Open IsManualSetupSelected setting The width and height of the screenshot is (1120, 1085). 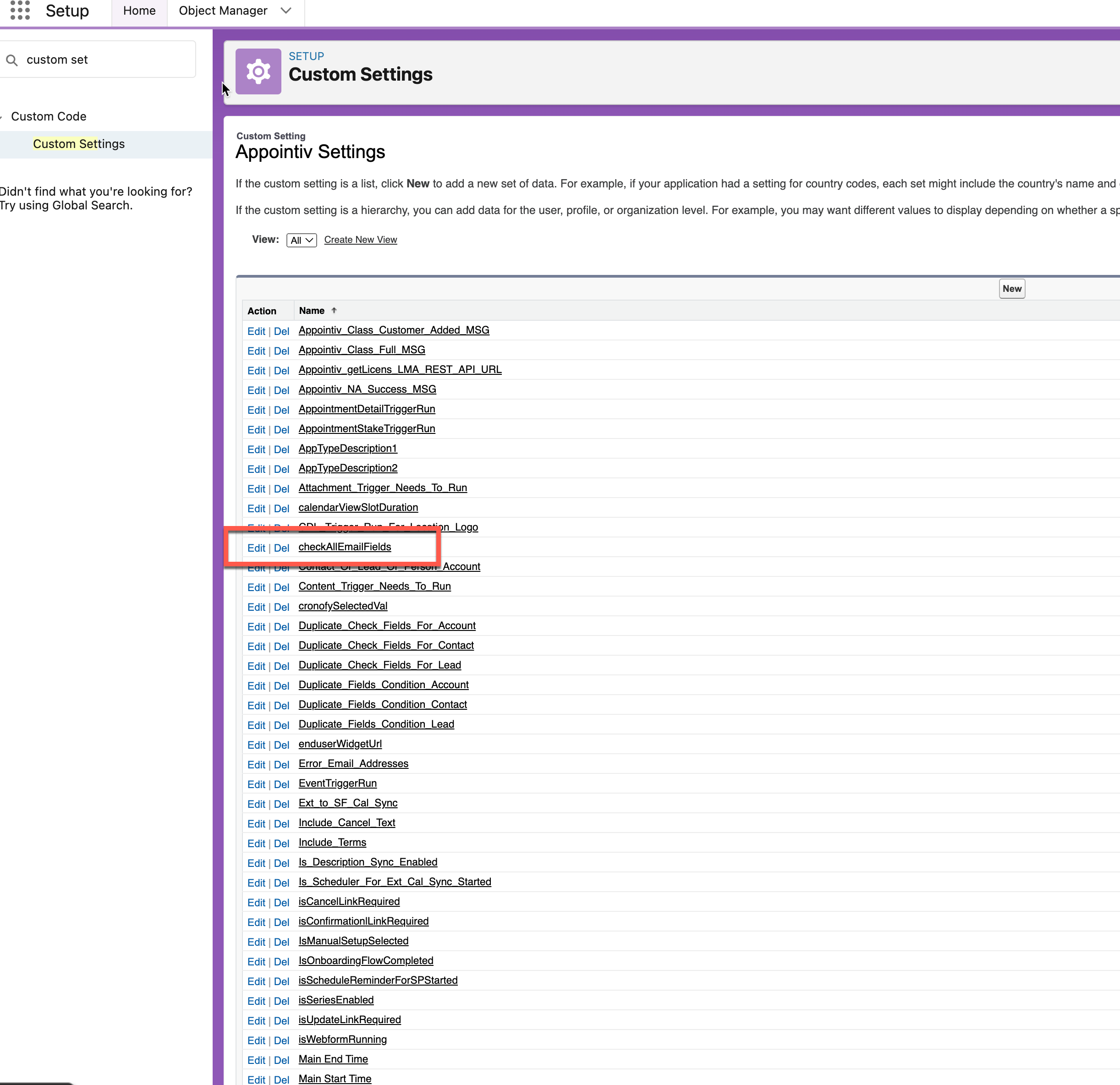(x=353, y=941)
